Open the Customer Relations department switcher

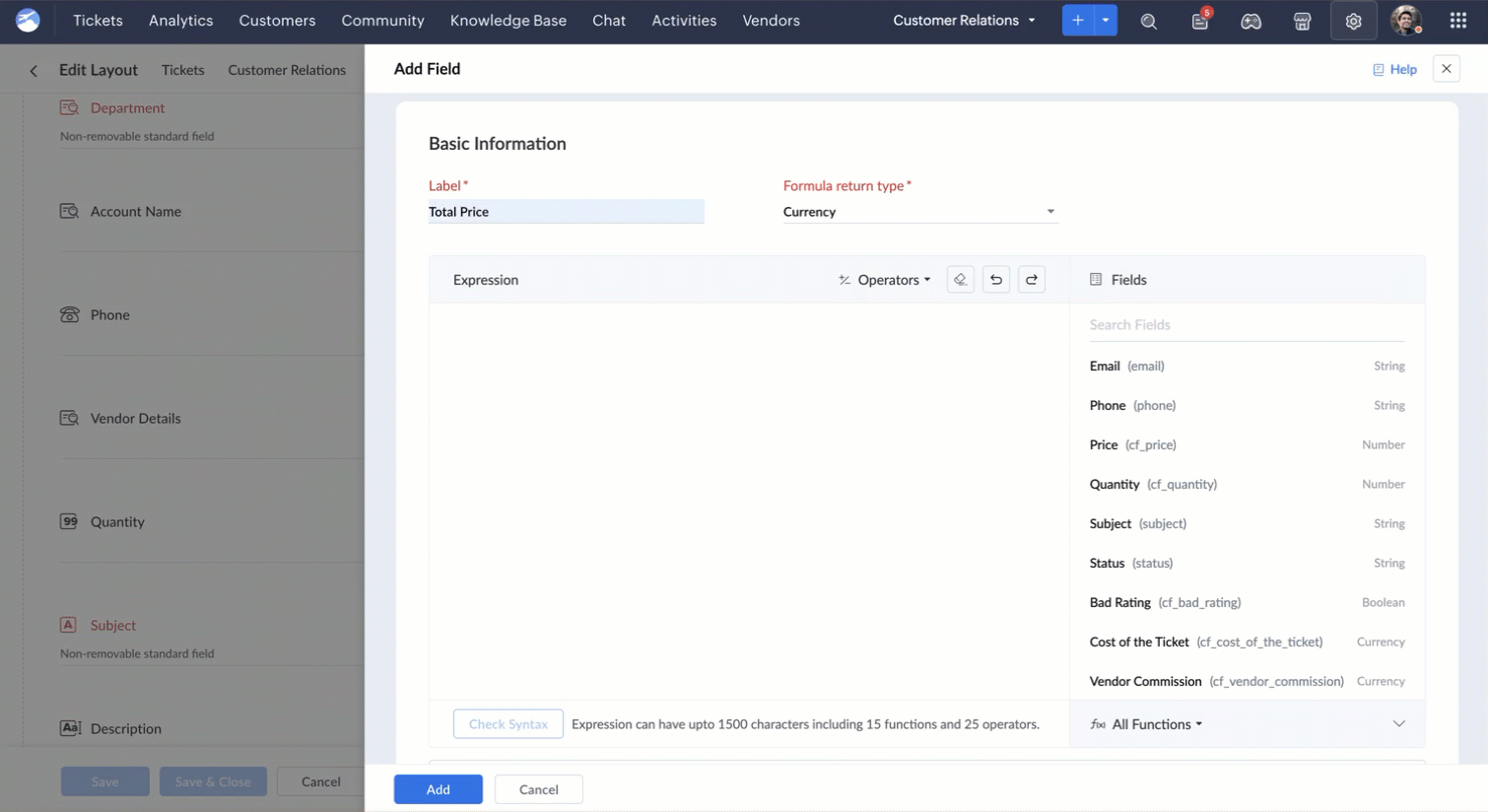[x=963, y=21]
